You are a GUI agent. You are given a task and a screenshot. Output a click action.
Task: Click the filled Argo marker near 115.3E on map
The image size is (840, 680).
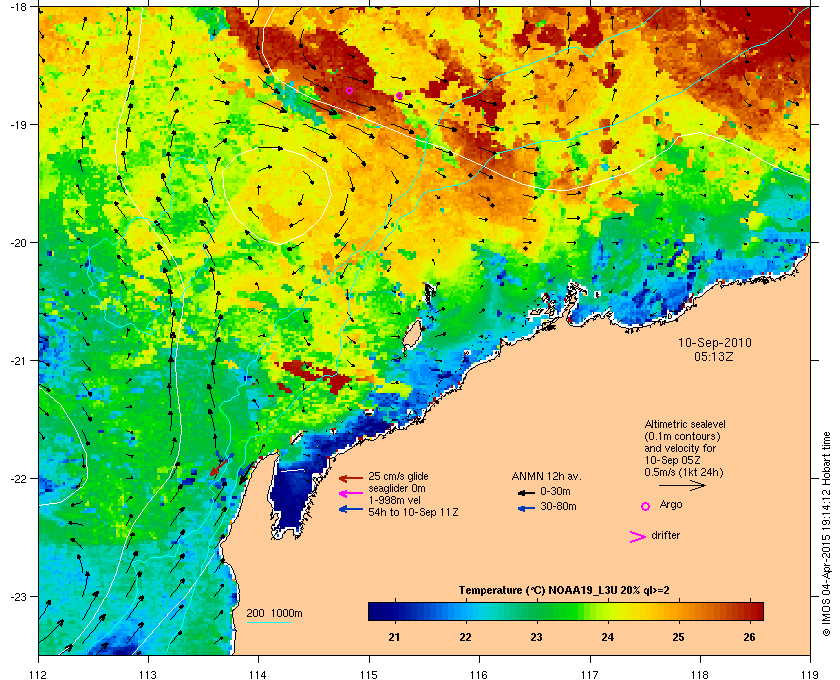click(399, 95)
